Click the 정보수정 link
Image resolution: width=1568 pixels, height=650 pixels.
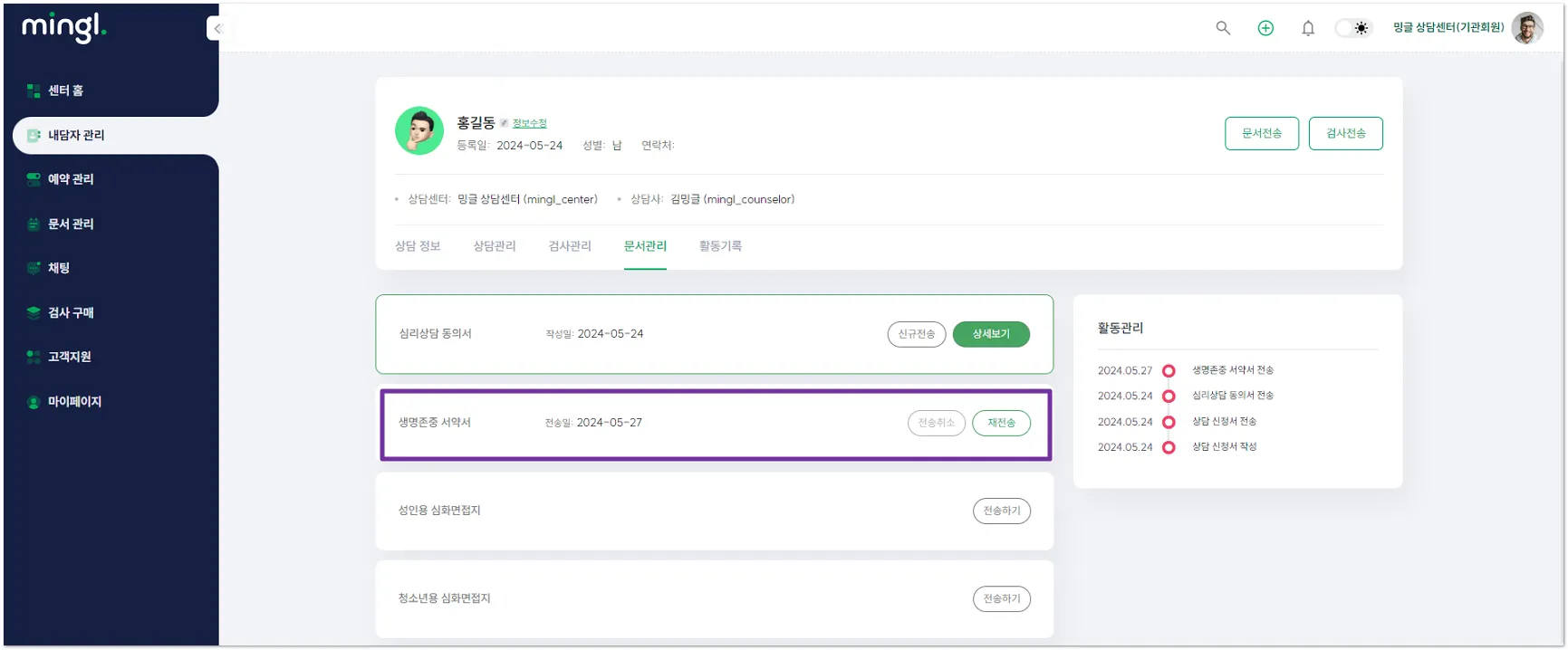(x=529, y=123)
